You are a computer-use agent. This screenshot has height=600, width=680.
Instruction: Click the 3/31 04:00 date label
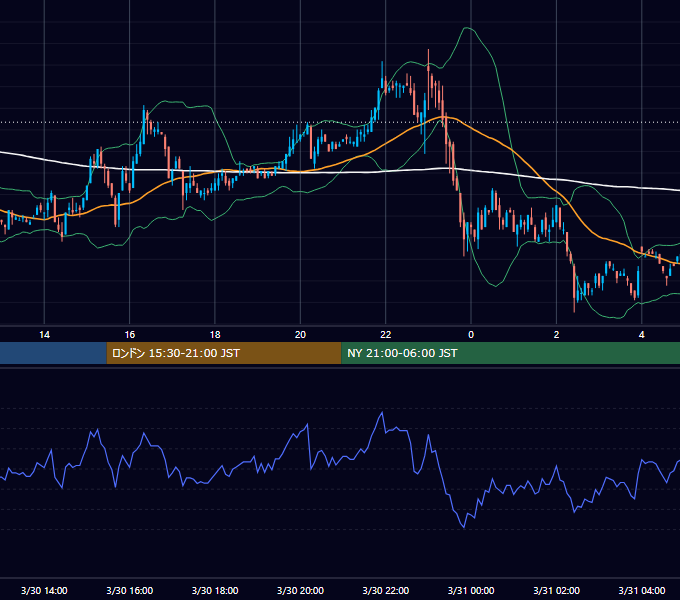point(641,590)
